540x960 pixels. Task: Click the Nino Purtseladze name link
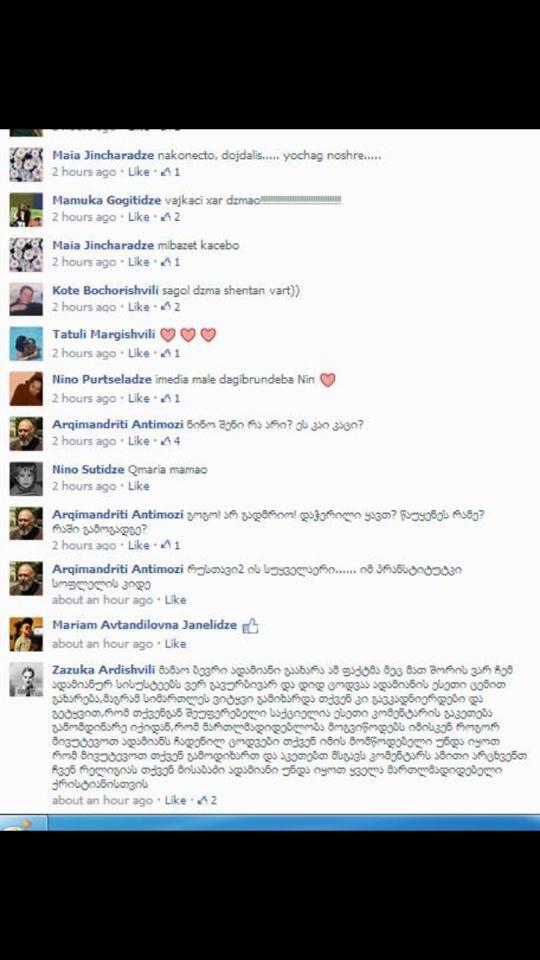pyautogui.click(x=102, y=380)
